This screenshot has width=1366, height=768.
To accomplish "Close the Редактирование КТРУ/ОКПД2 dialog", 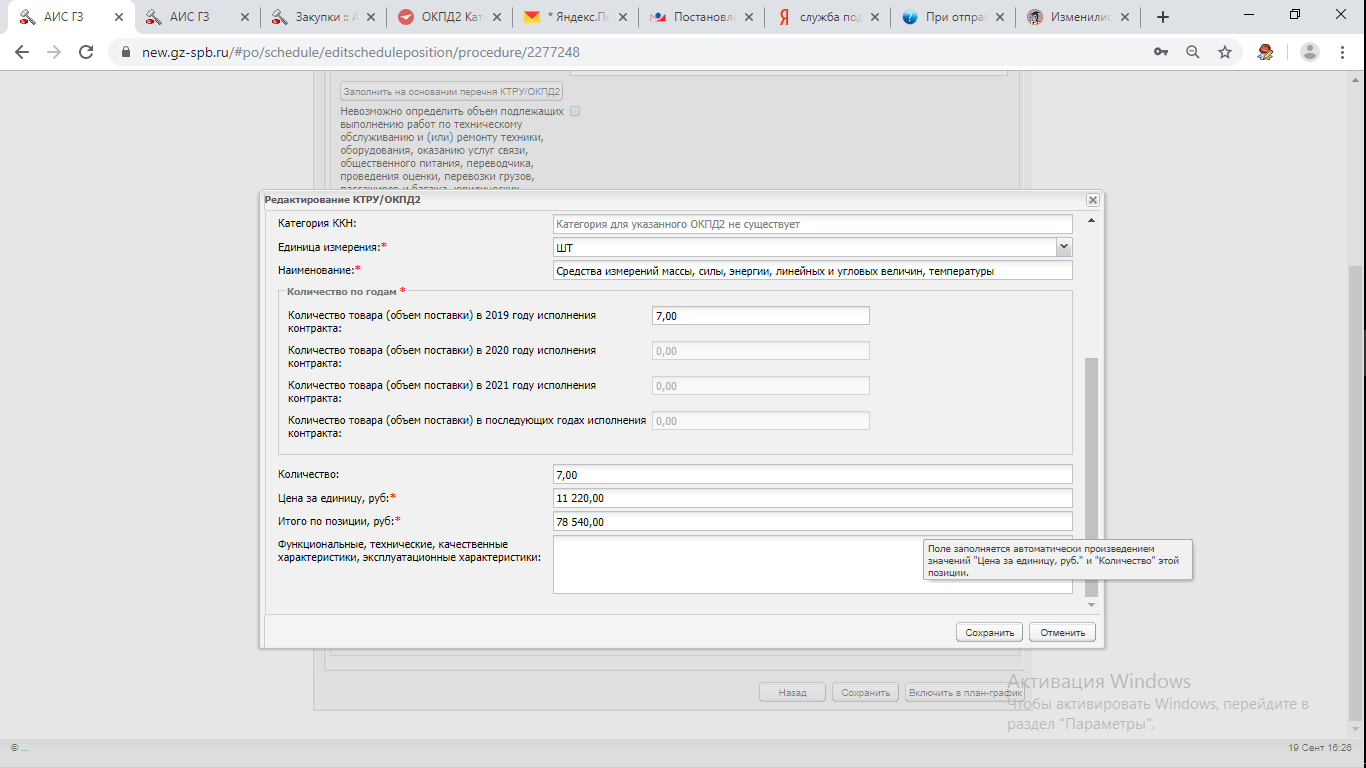I will point(1093,200).
